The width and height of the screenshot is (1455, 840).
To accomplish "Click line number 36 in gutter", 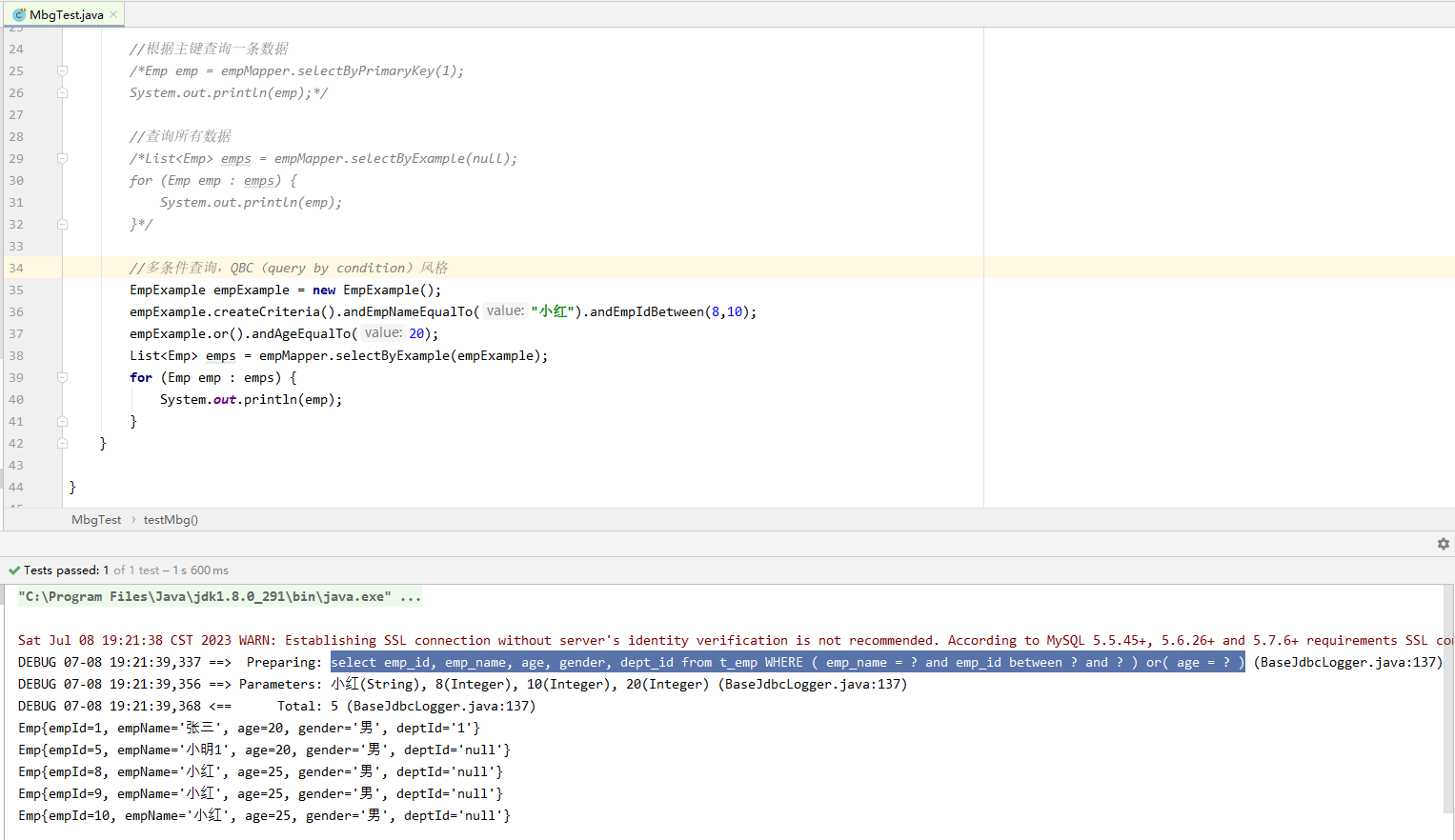I will [x=16, y=311].
